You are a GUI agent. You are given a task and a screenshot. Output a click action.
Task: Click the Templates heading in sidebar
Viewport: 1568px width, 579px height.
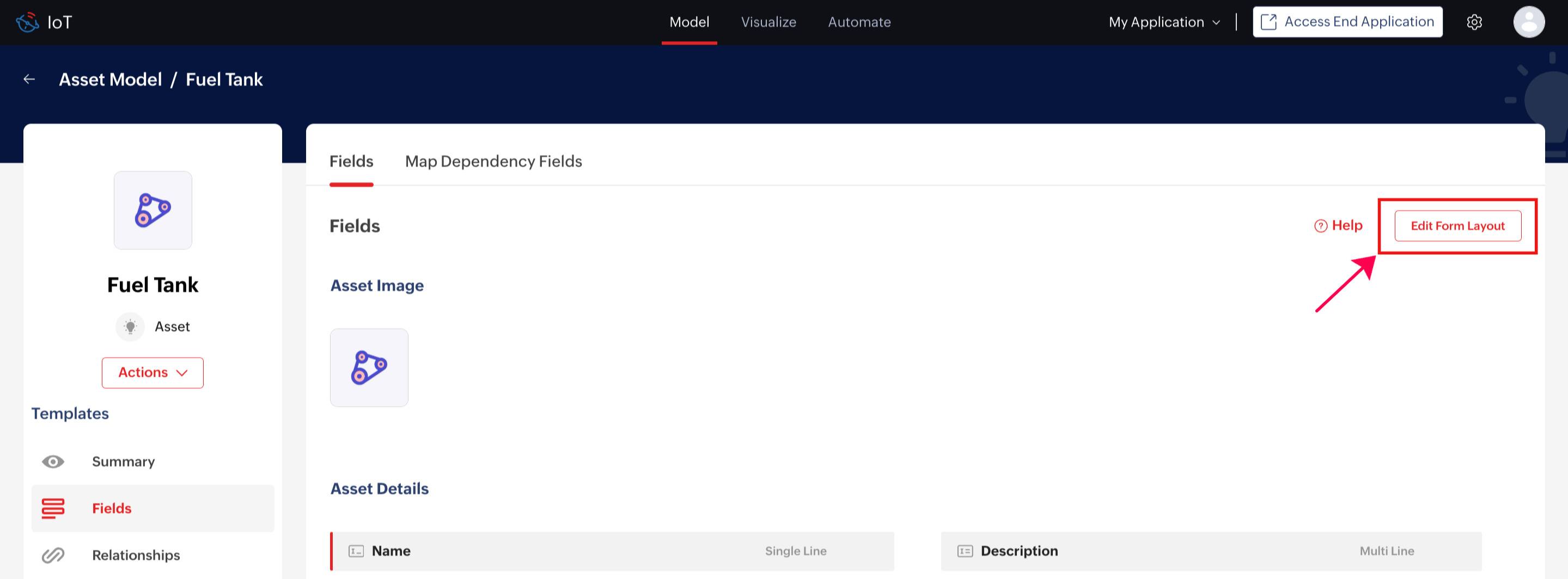click(x=70, y=413)
